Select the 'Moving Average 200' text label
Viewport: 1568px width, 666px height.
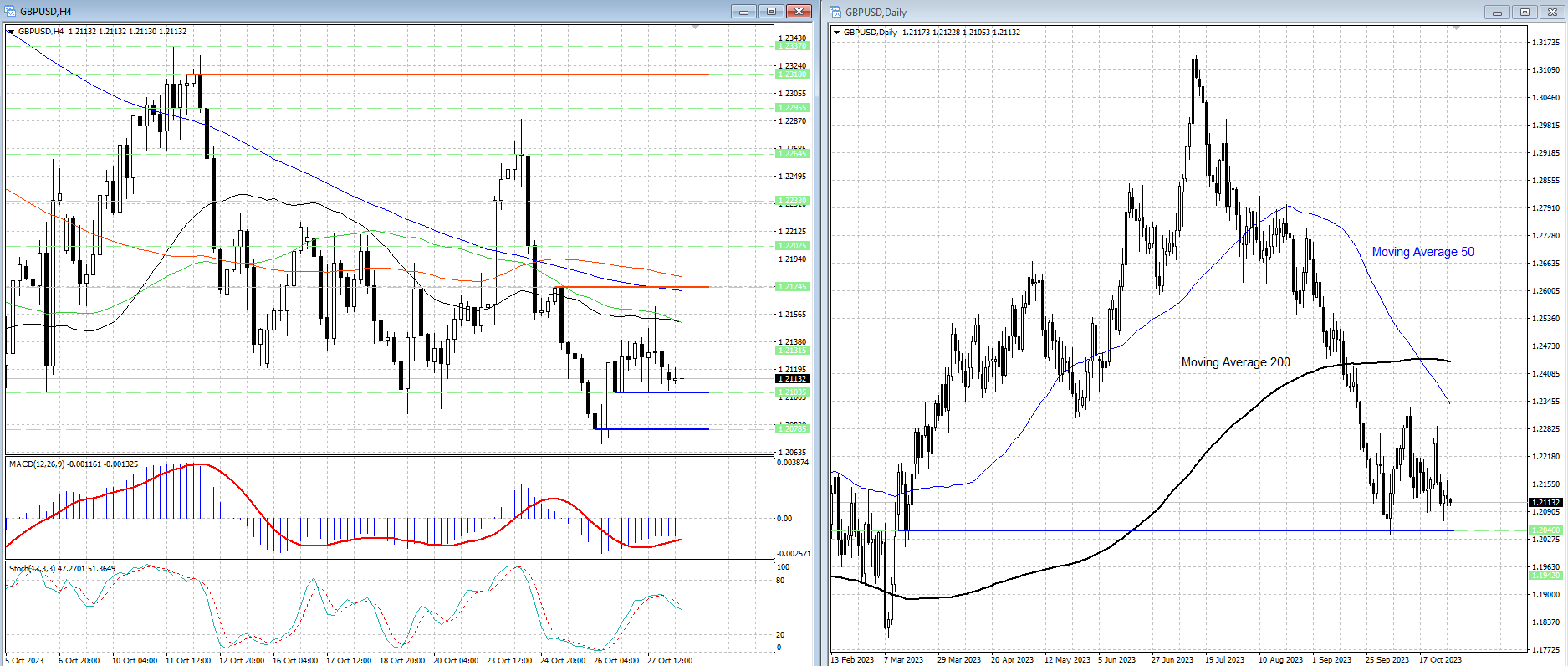point(1235,362)
